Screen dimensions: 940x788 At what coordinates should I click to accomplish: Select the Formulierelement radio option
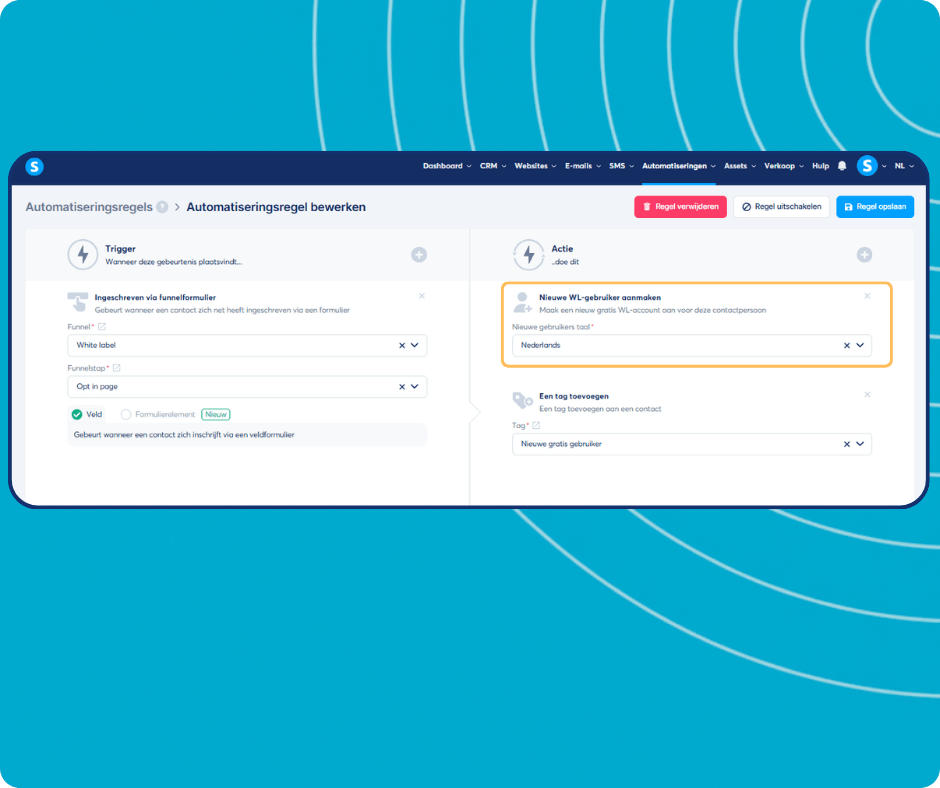coord(126,414)
